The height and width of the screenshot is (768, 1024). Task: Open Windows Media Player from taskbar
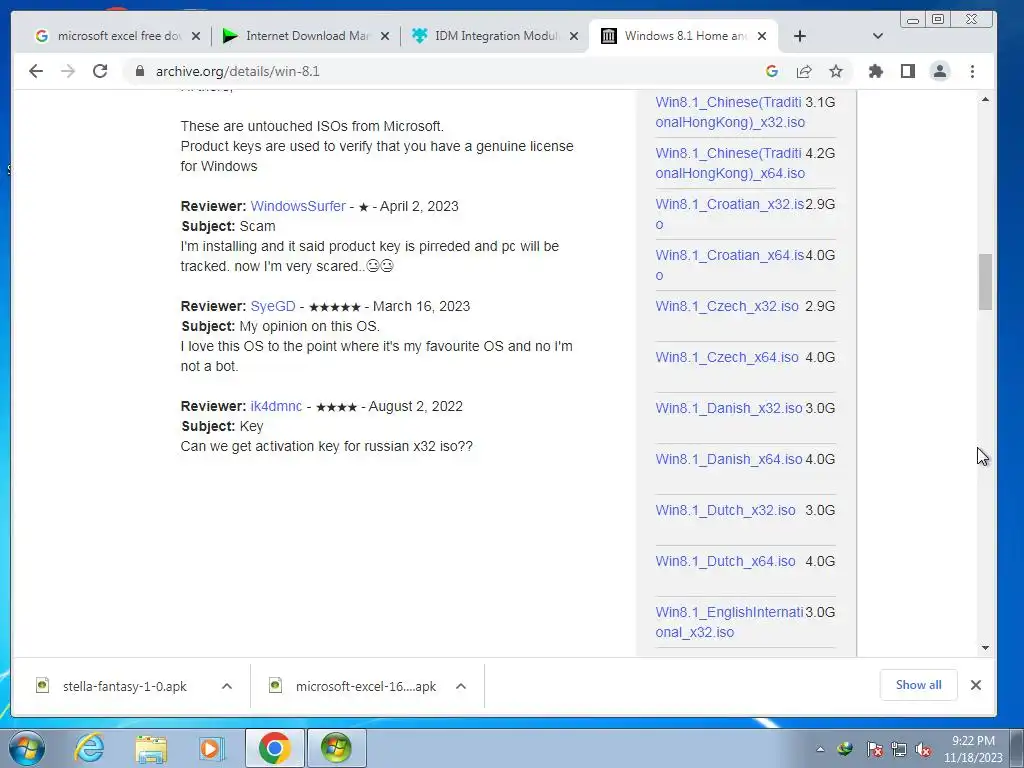coord(211,748)
